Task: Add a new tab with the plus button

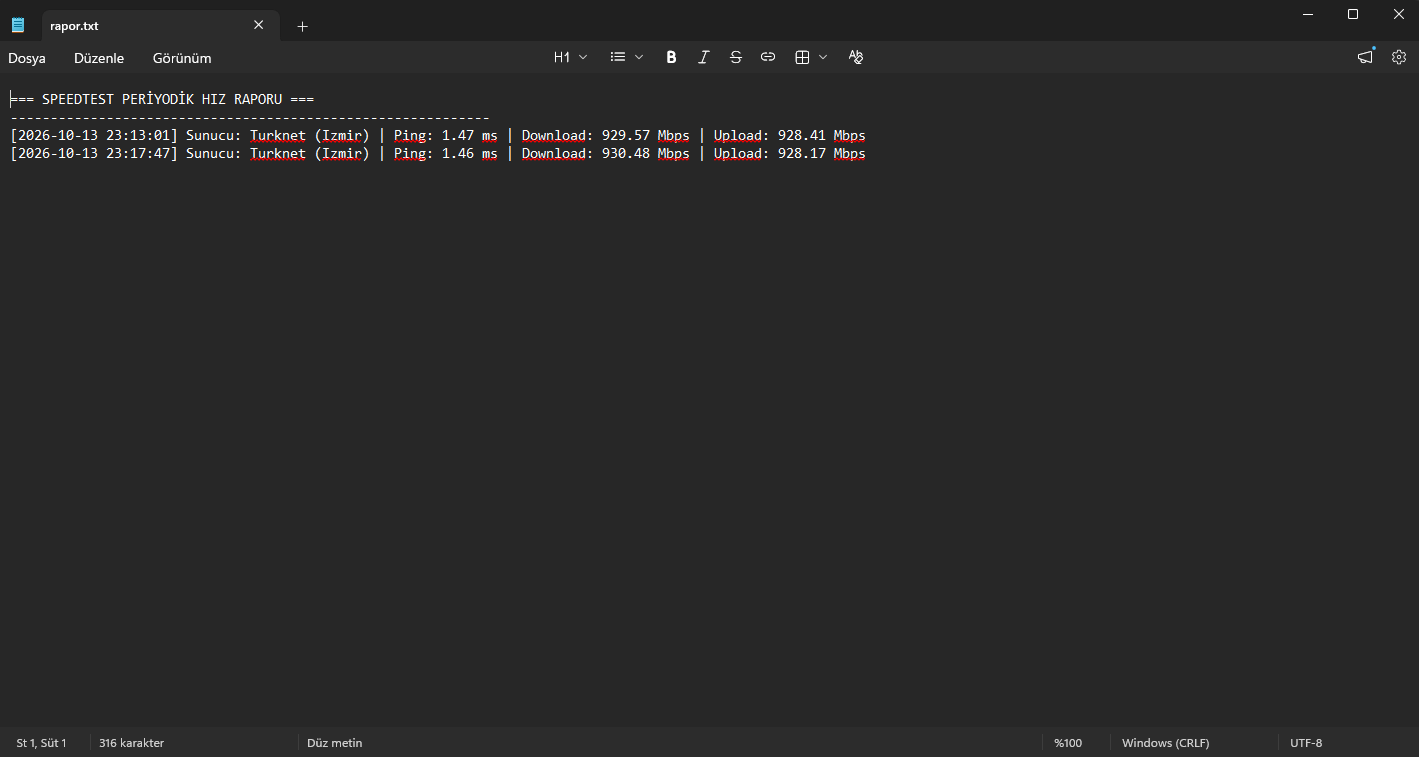Action: [x=303, y=26]
